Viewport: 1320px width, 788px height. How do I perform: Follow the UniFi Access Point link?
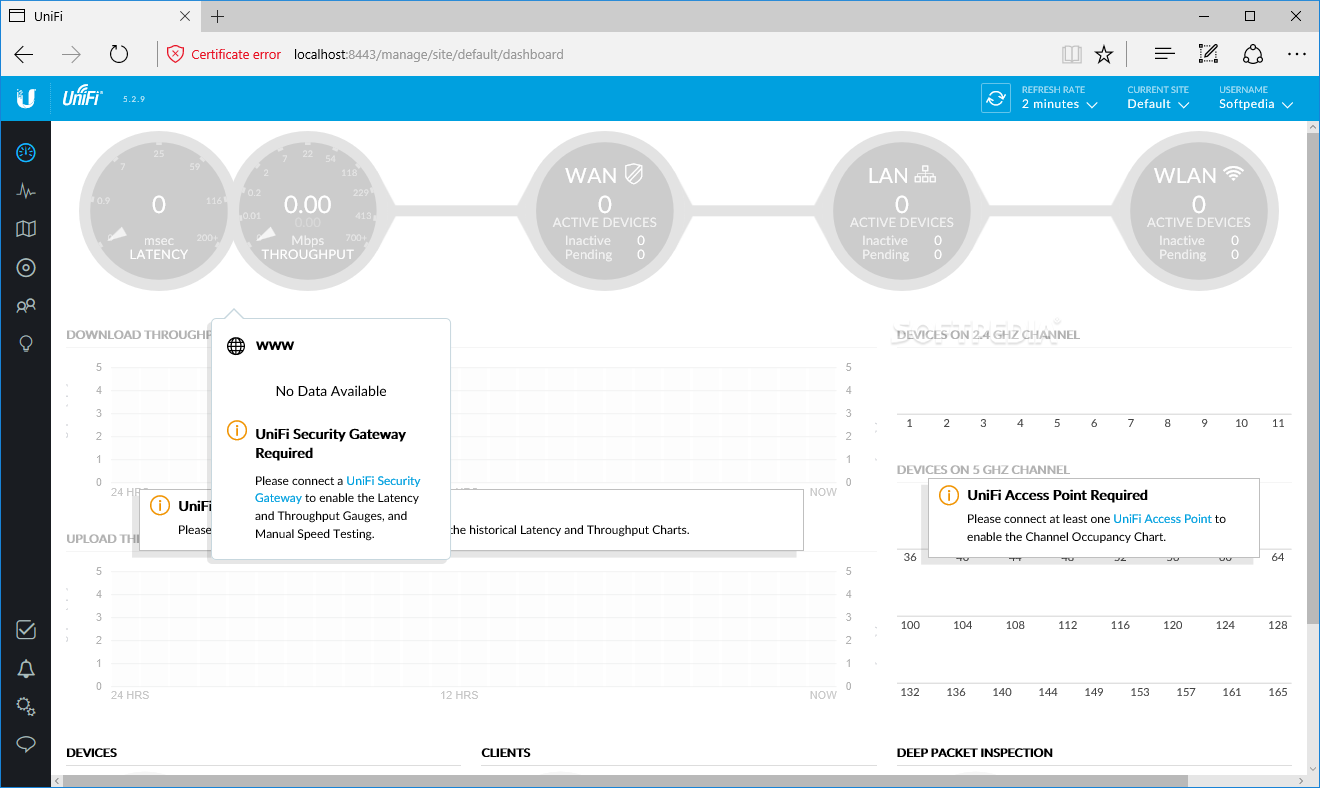(1162, 519)
